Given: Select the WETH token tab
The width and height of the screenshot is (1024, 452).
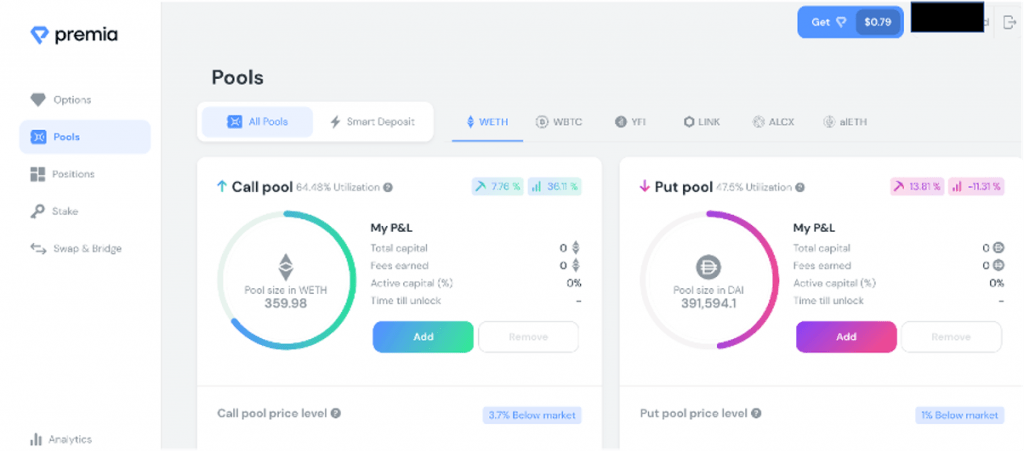Looking at the screenshot, I should [x=487, y=122].
